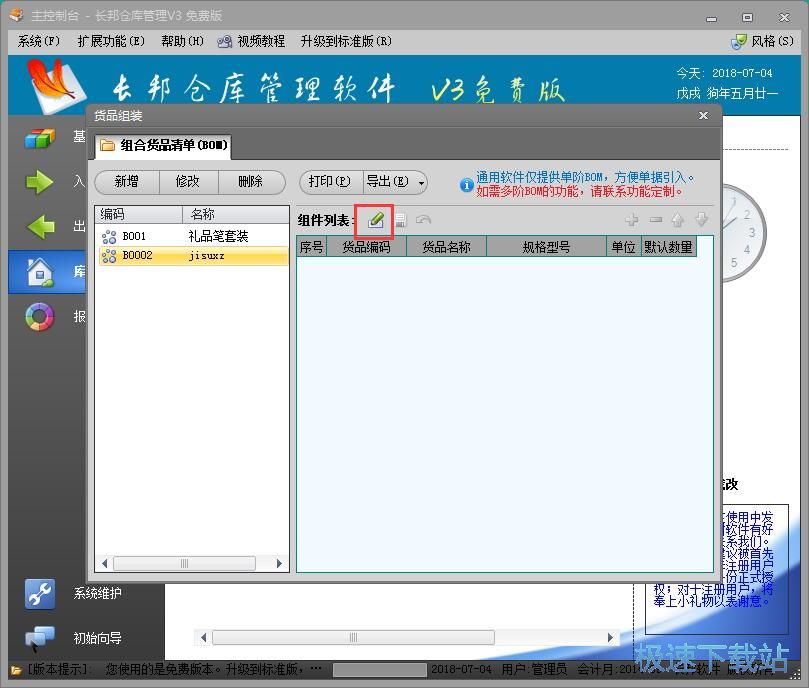Click the 系统维护 sidebar label

[98, 594]
